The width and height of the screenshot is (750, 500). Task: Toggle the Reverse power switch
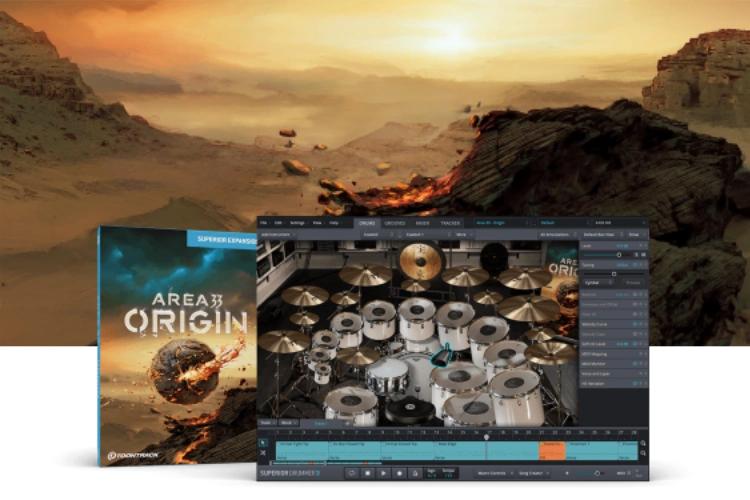click(x=635, y=294)
